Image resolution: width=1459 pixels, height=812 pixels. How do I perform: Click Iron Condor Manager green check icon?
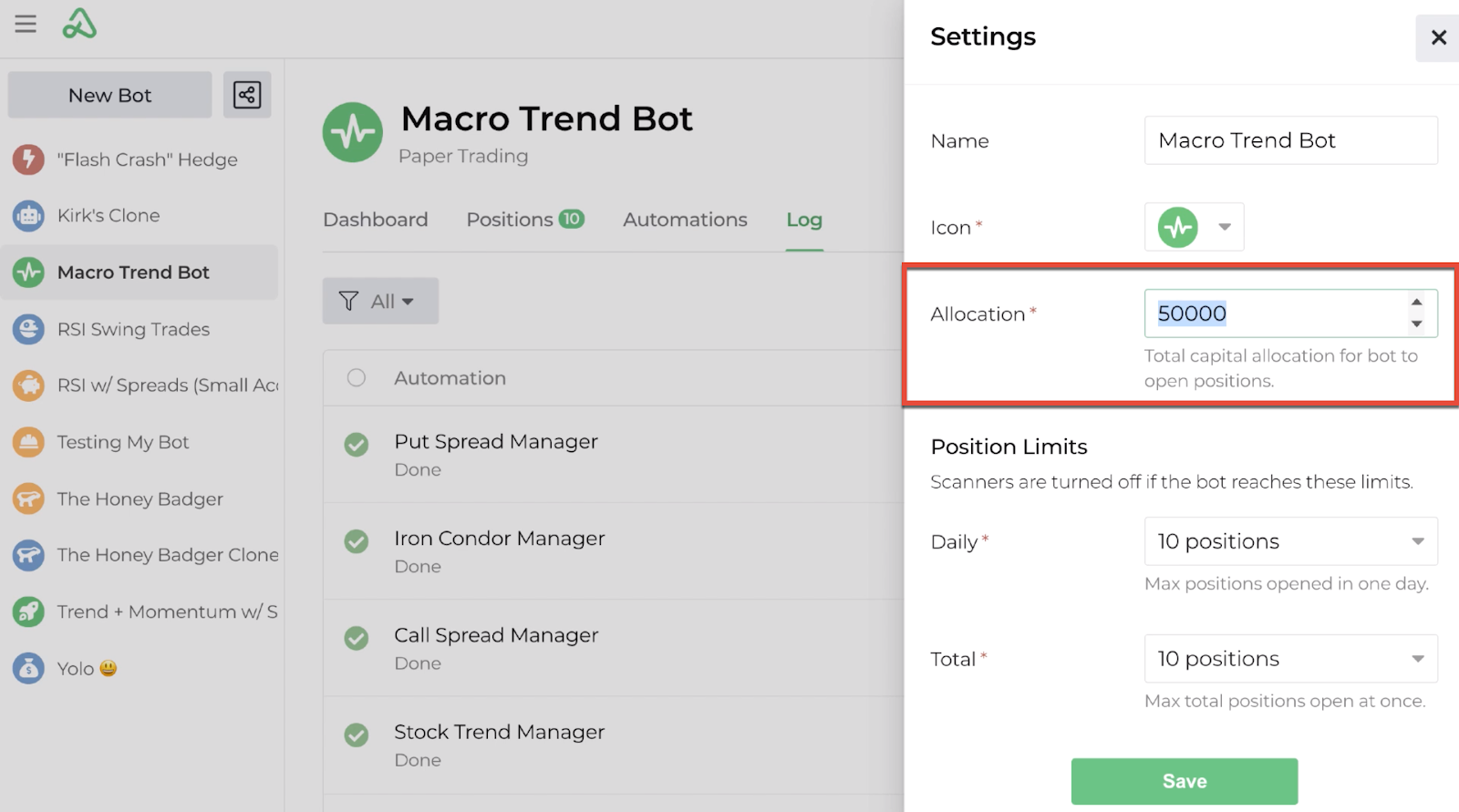[357, 541]
